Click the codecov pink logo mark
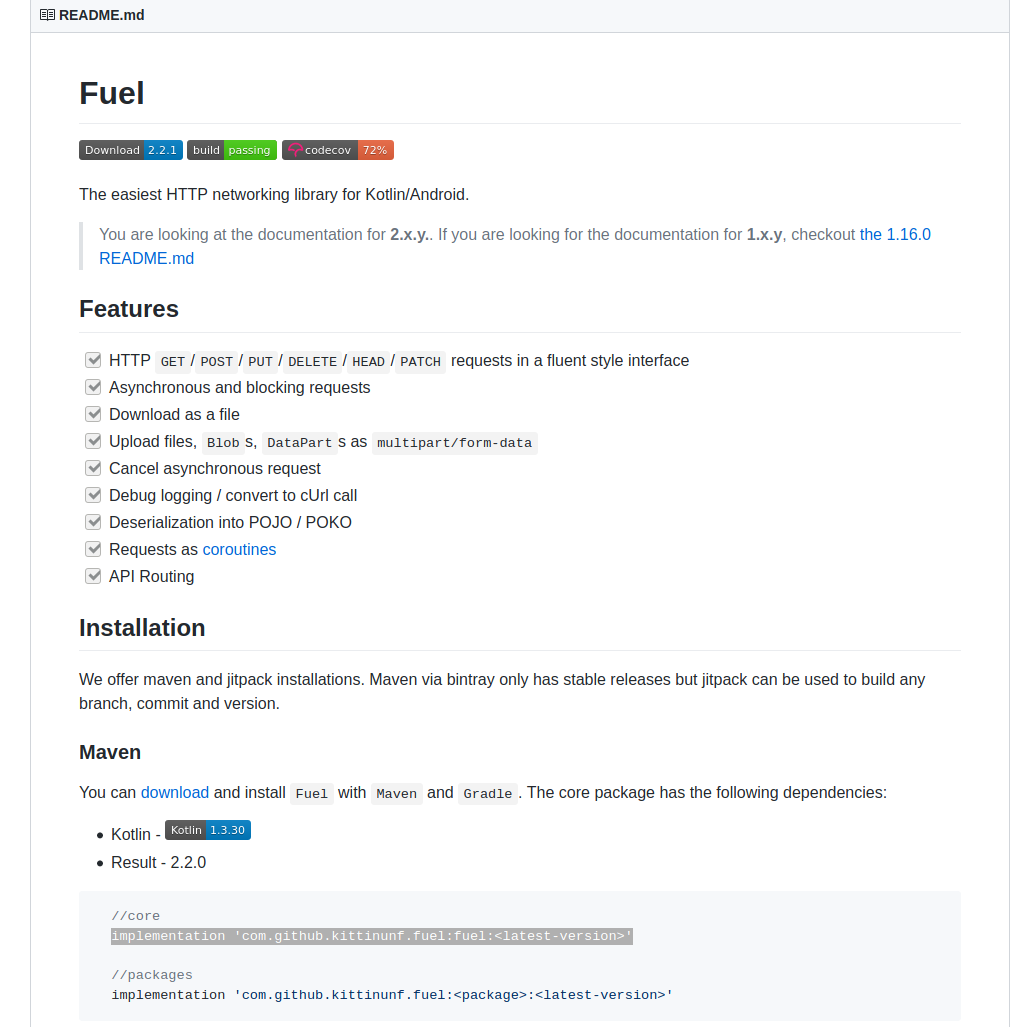The height and width of the screenshot is (1027, 1036). pos(294,150)
